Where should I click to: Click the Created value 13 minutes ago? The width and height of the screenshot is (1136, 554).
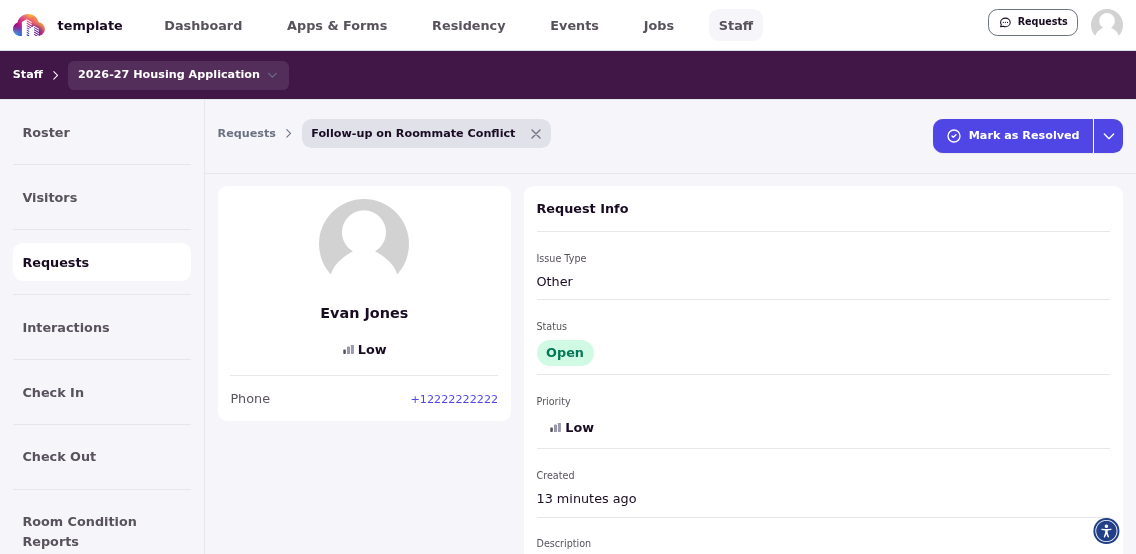coord(586,499)
